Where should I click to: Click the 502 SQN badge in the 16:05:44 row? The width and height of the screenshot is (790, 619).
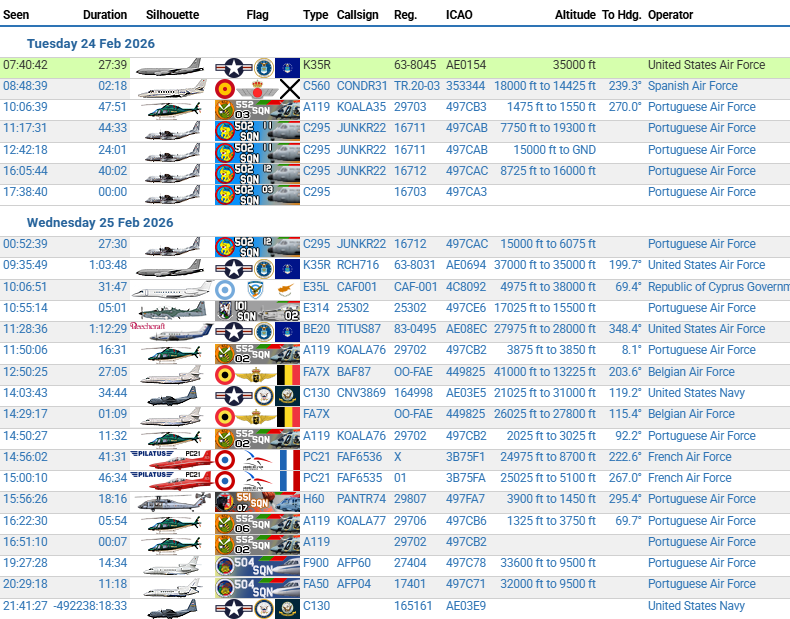tap(257, 174)
